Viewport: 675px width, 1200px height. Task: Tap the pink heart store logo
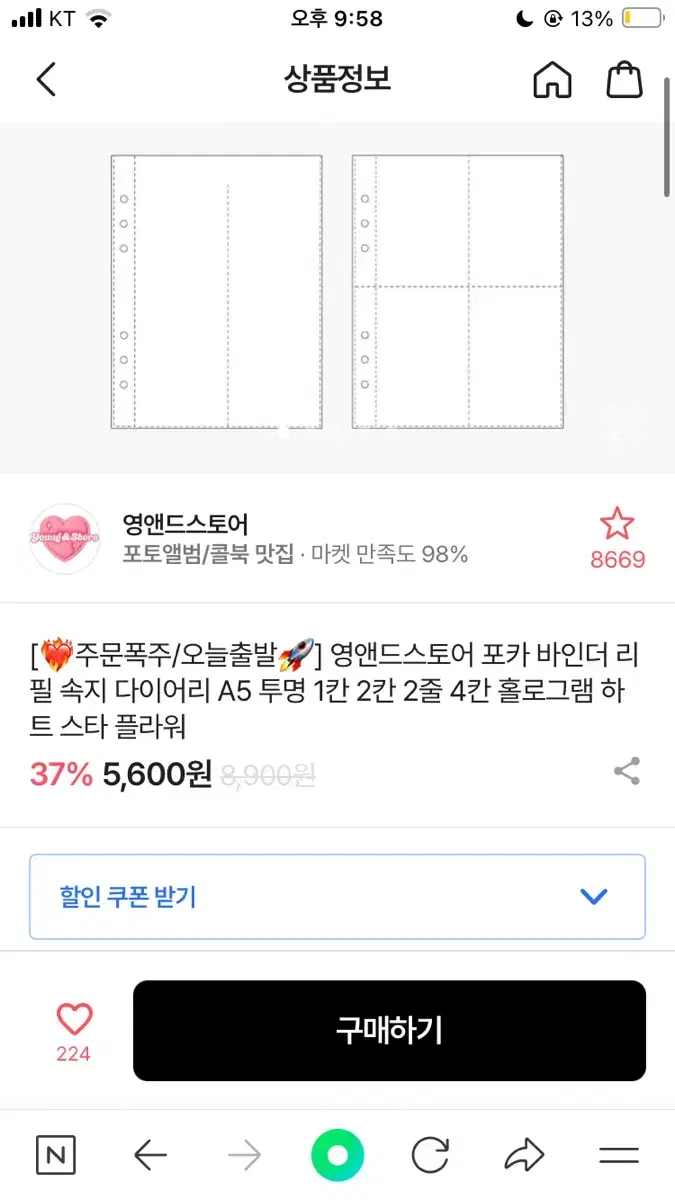coord(65,539)
